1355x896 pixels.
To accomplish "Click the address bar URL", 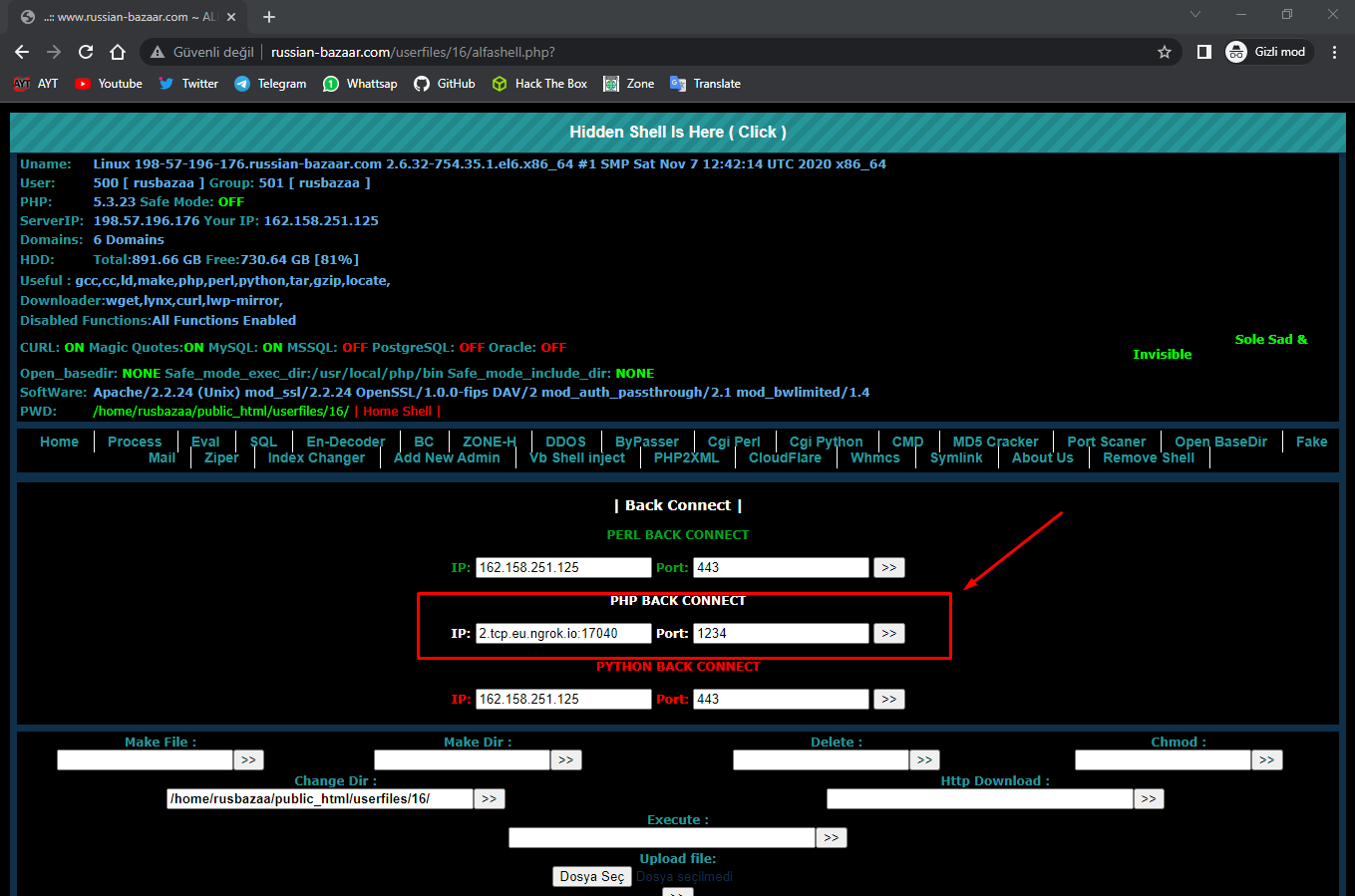I will pyautogui.click(x=413, y=52).
